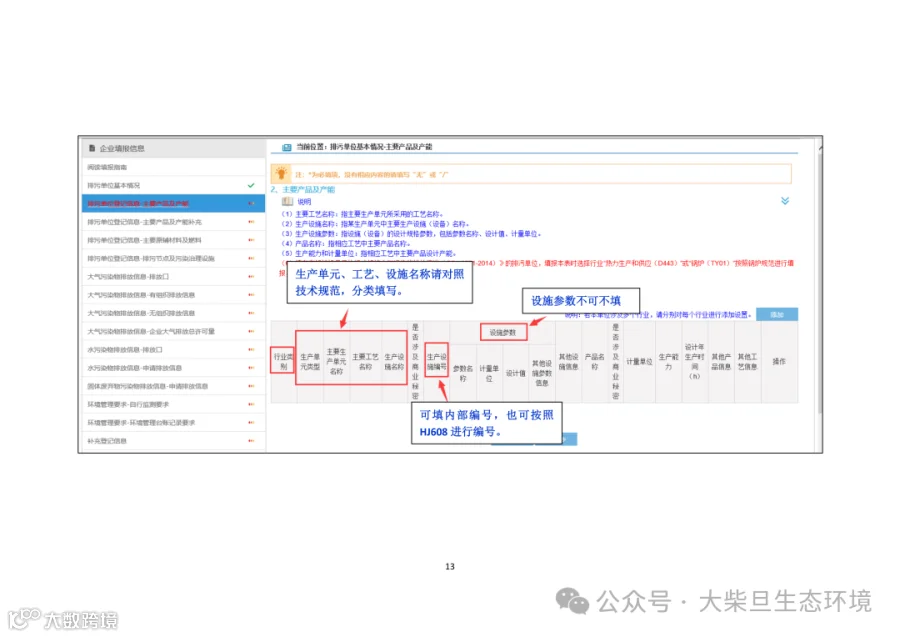The width and height of the screenshot is (900, 637).
Task: Click 设计年生产时间(h) column header
Action: tap(695, 362)
